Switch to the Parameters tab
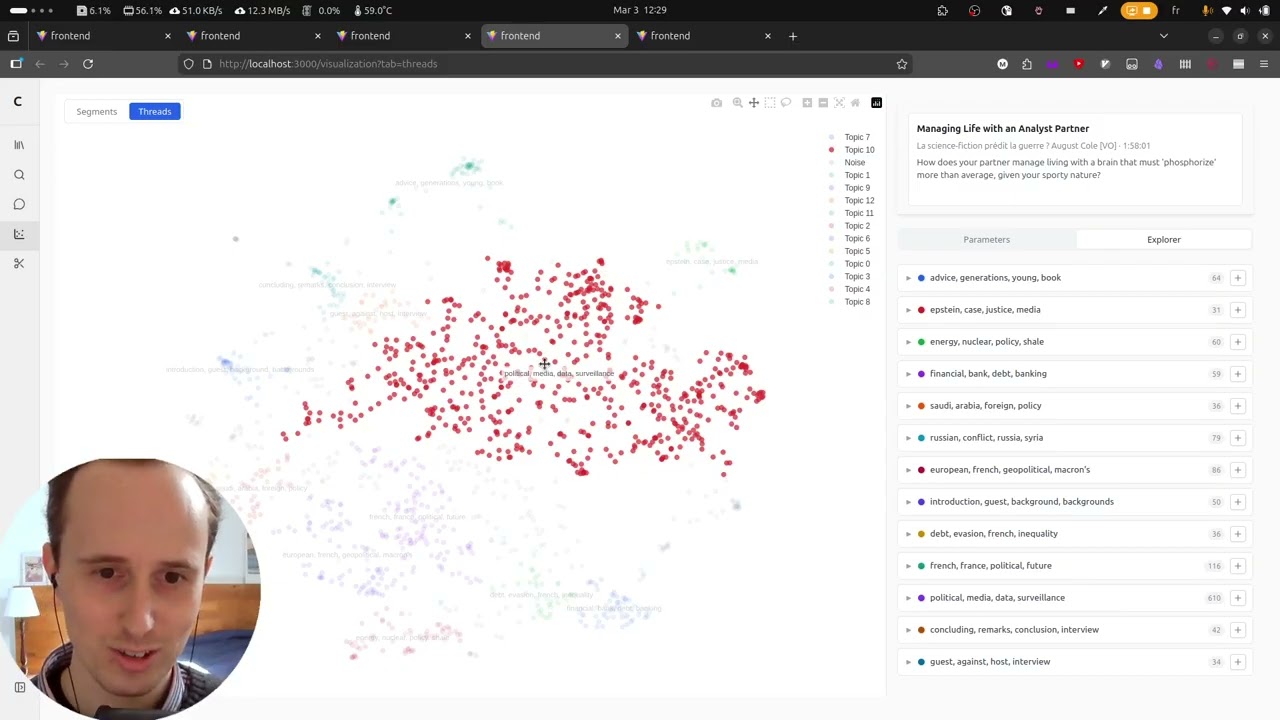 point(987,240)
